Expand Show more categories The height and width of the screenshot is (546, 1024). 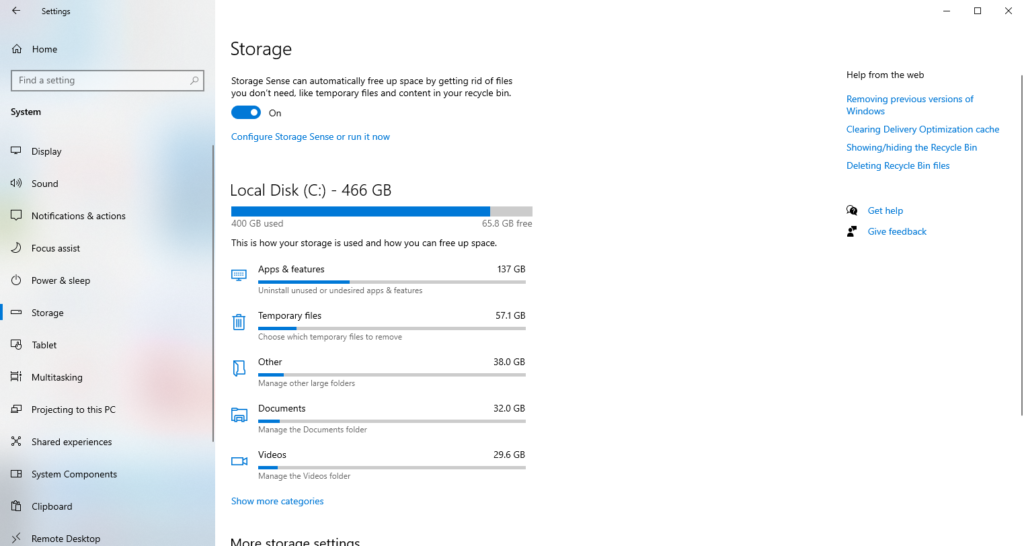(x=277, y=501)
